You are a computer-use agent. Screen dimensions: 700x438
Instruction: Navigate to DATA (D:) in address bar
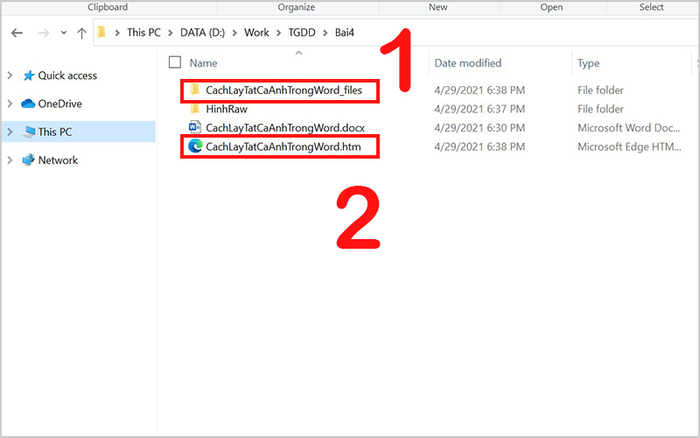[x=203, y=33]
